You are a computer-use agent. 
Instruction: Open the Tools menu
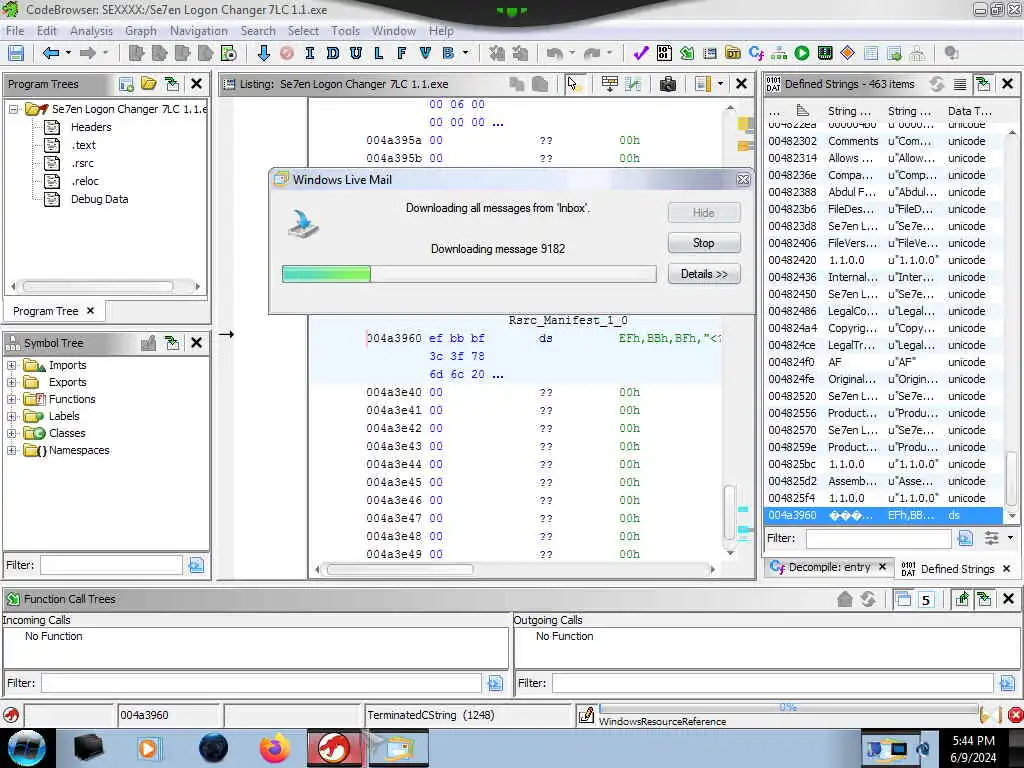(x=345, y=31)
